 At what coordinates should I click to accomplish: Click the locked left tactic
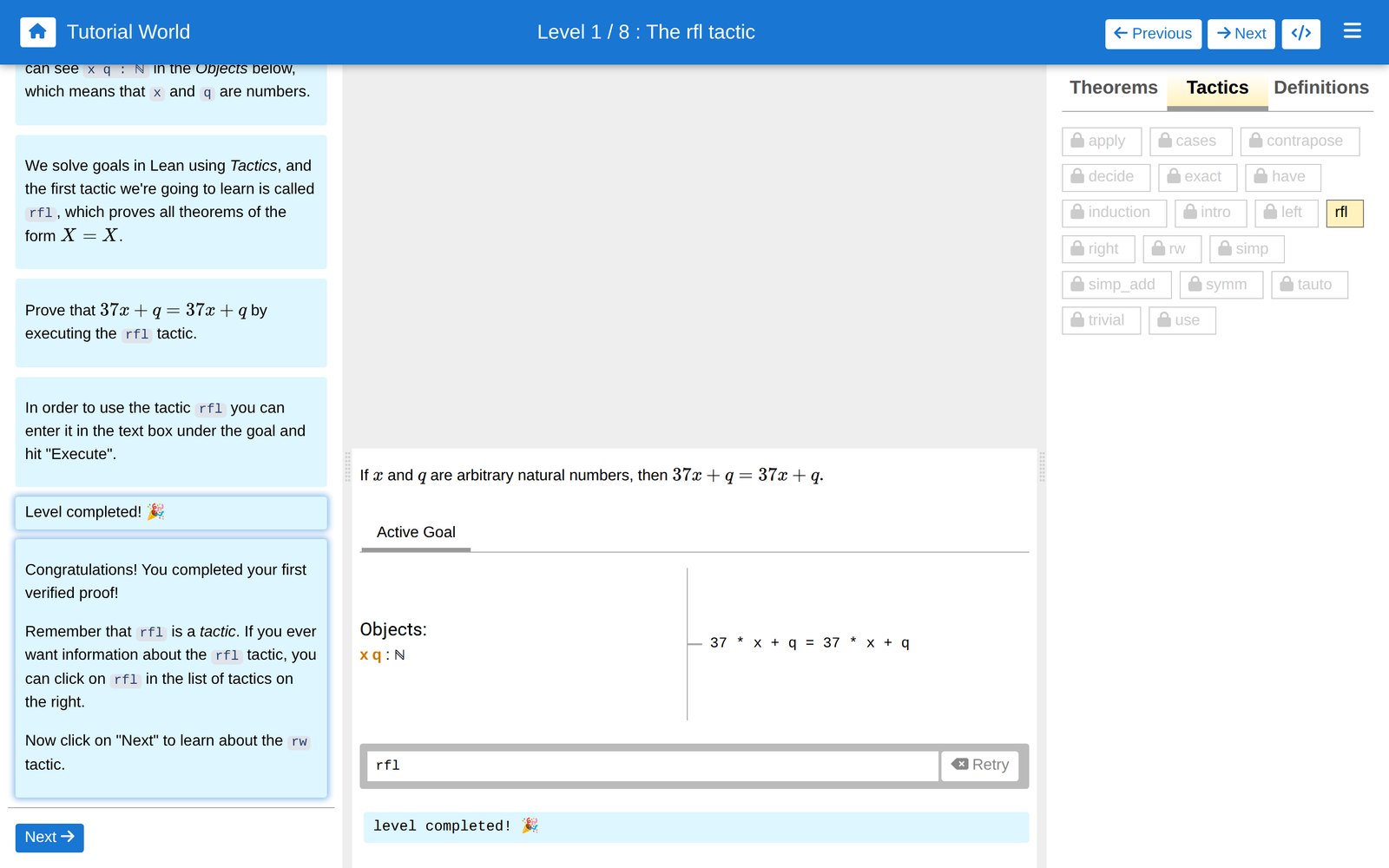coord(1286,213)
